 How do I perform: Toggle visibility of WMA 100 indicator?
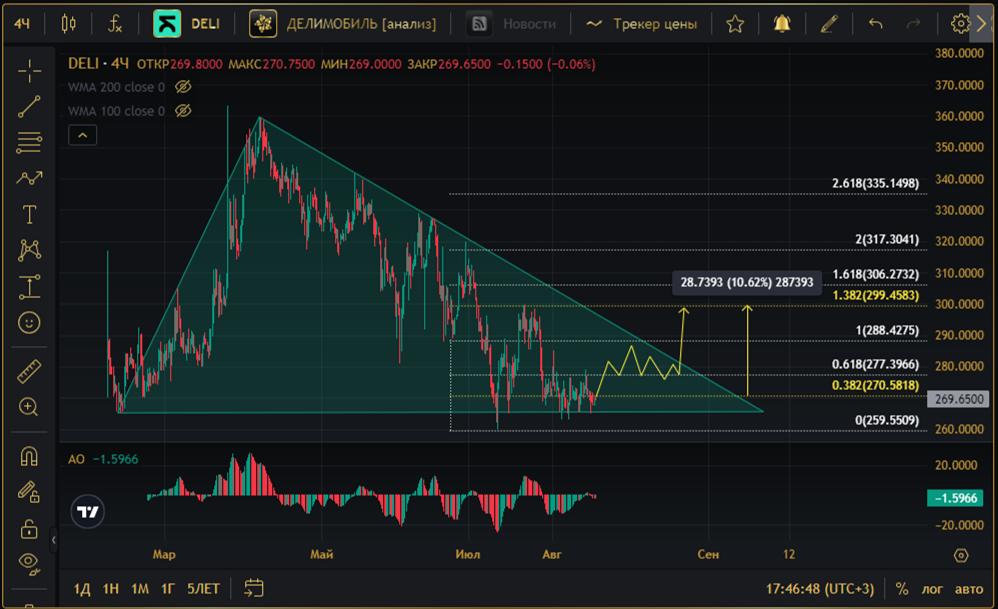(x=183, y=111)
